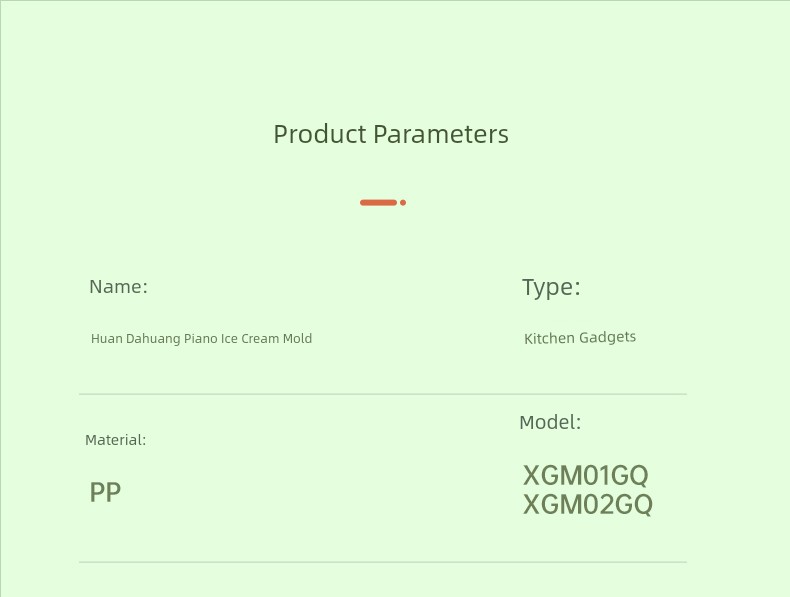Viewport: 790px width, 597px height.
Task: Click the Product Parameters heading
Action: (x=391, y=135)
